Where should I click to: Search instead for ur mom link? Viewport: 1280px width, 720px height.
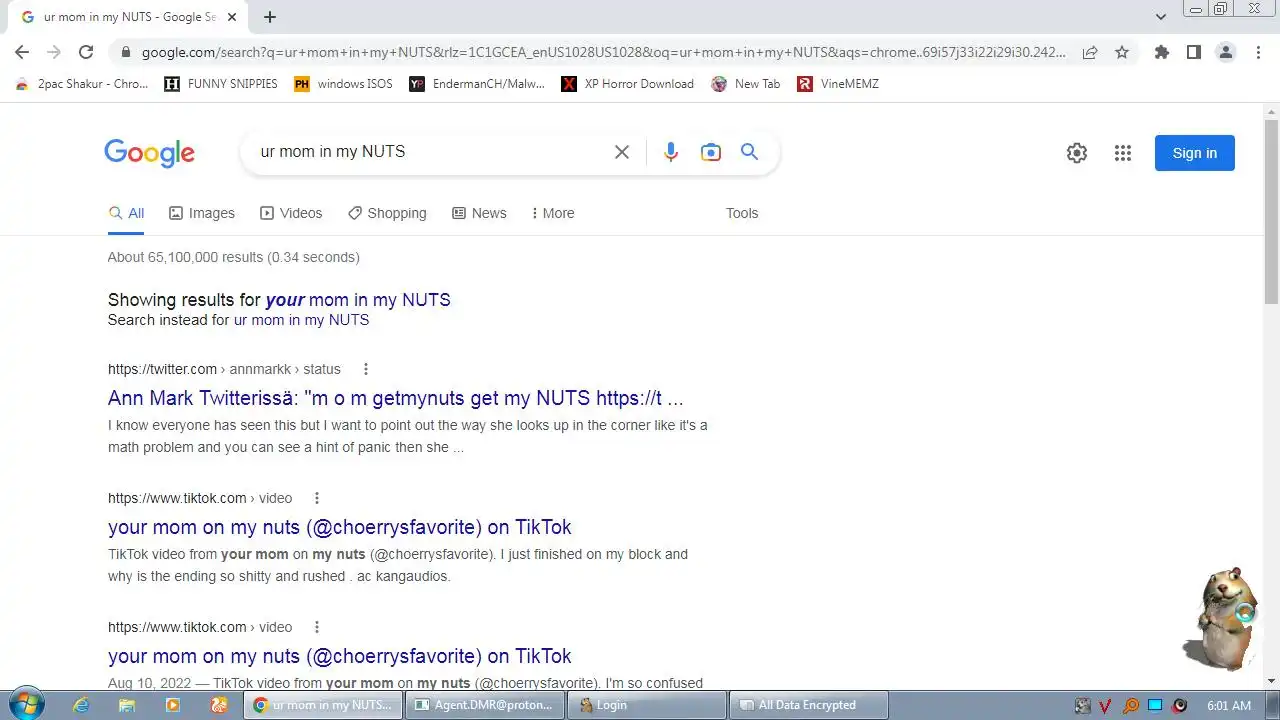301,320
